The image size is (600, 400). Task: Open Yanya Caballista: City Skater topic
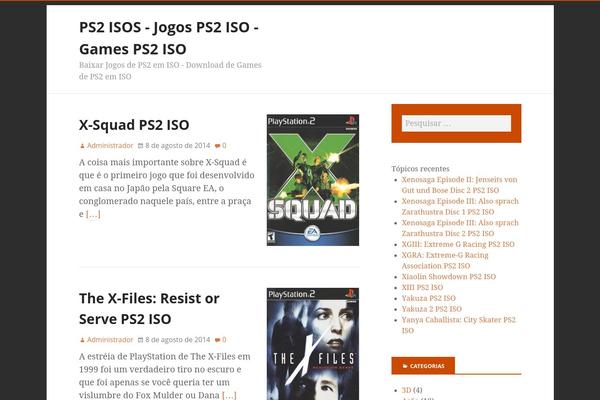click(x=458, y=325)
